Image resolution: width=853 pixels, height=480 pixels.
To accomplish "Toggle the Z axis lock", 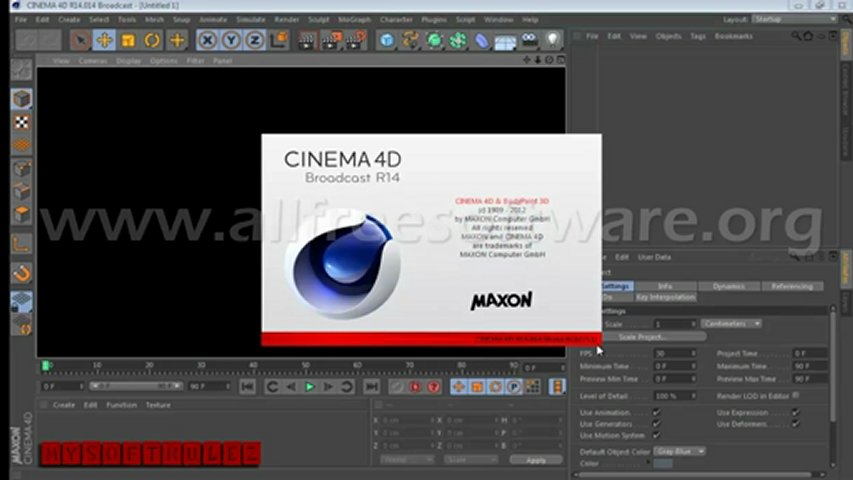I will tap(255, 40).
